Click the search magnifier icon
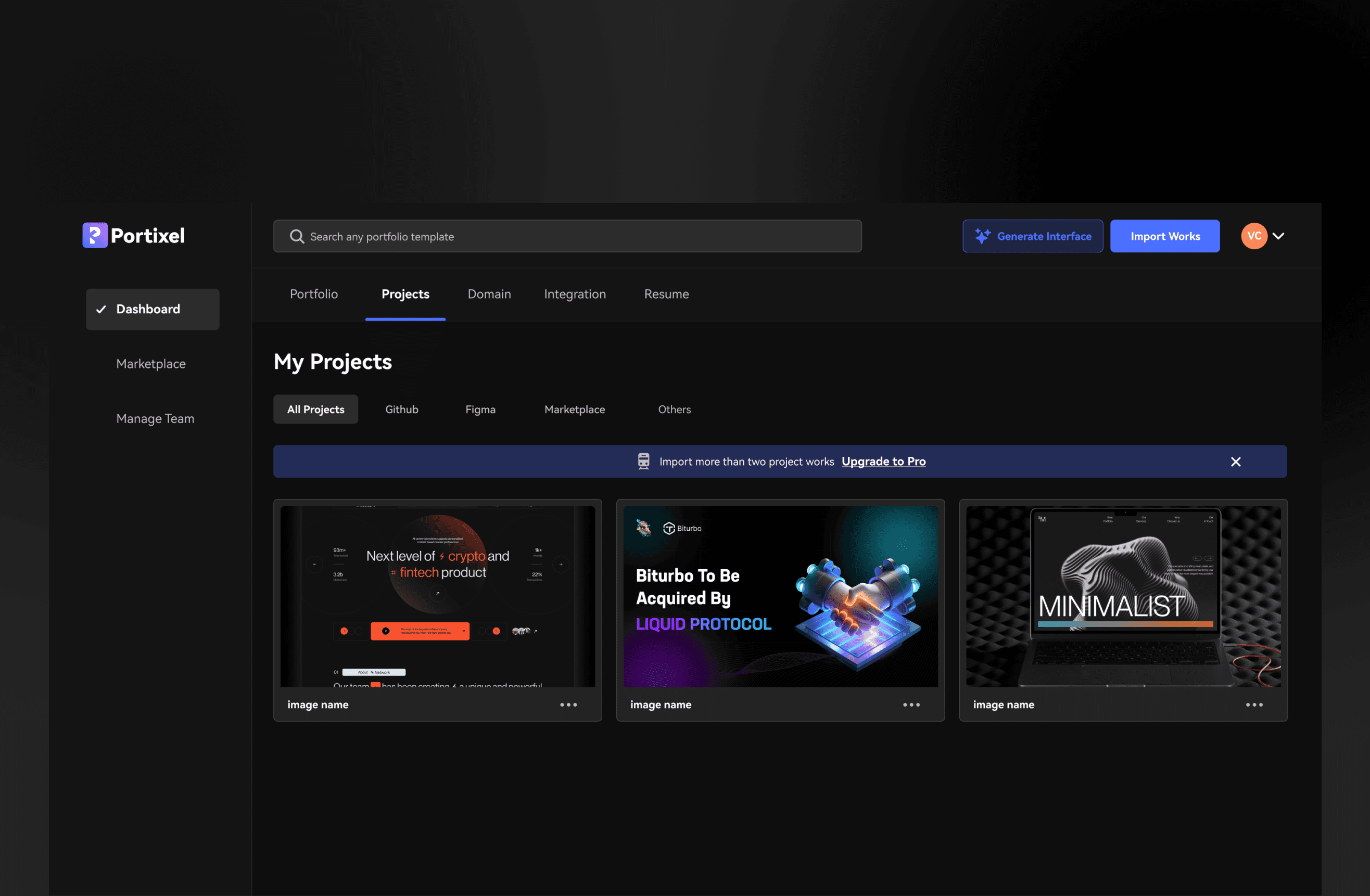Screen dimensions: 1370x896 click(297, 237)
